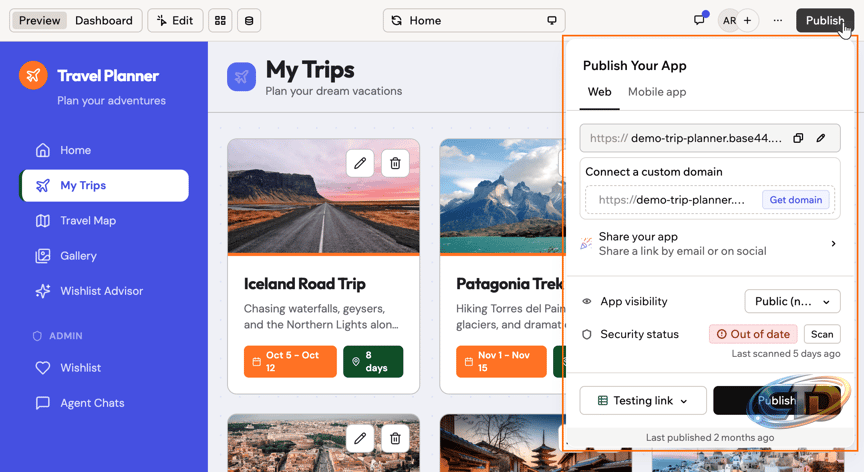The image size is (864, 472).
Task: Click the Home page selector bar
Action: pos(474,20)
